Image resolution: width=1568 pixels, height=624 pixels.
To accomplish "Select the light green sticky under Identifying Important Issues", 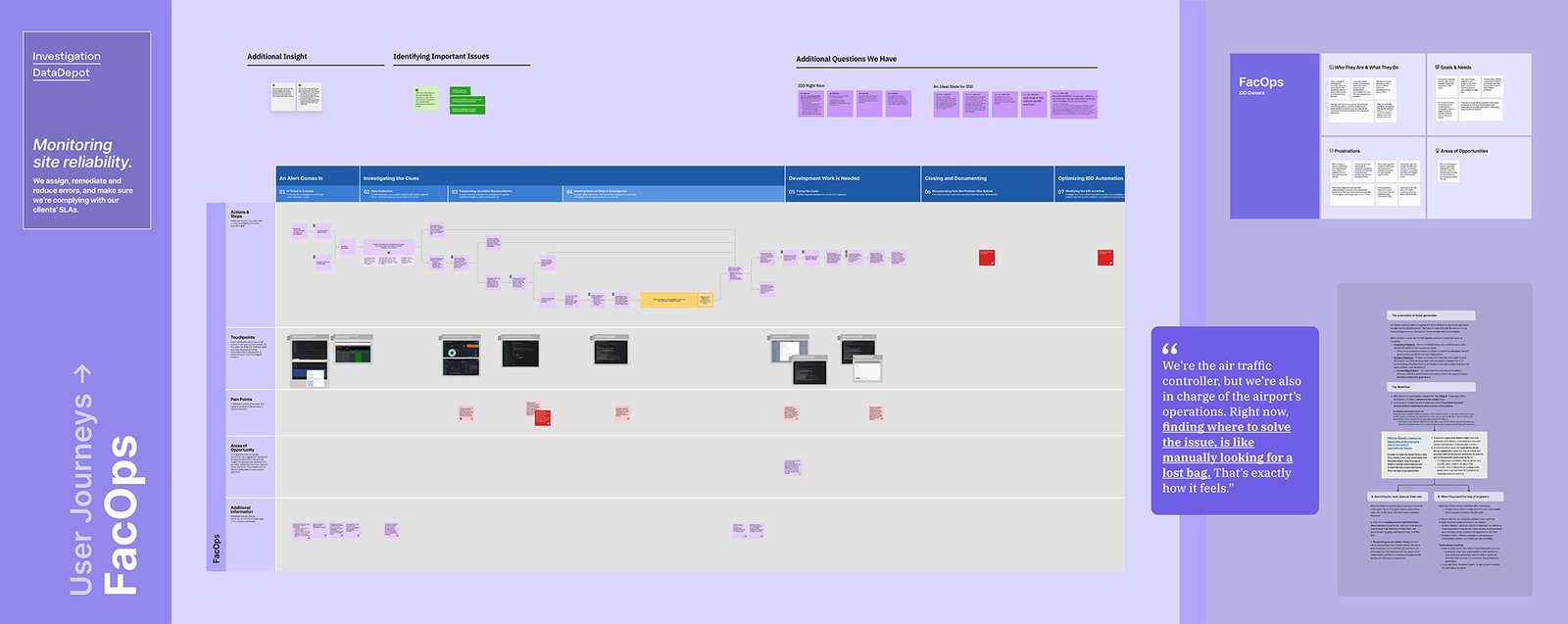I will [x=424, y=99].
